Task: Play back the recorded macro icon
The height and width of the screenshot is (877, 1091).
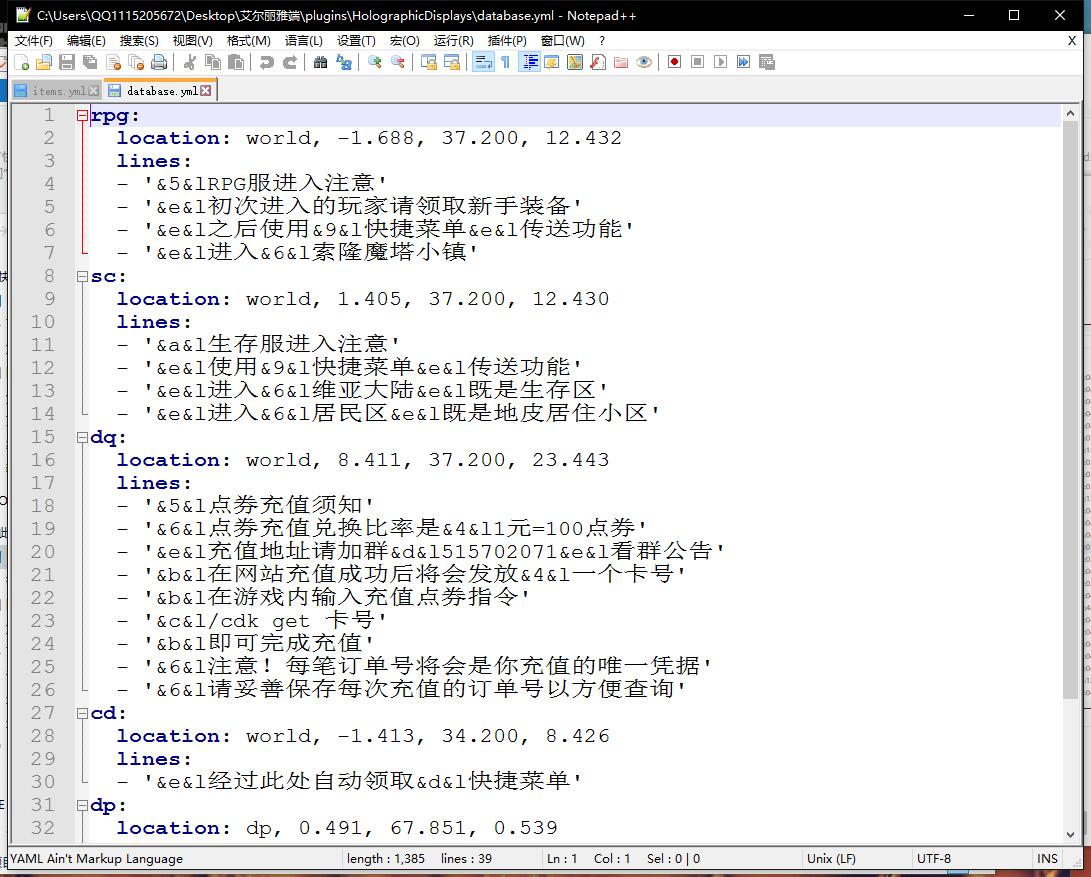Action: point(721,63)
